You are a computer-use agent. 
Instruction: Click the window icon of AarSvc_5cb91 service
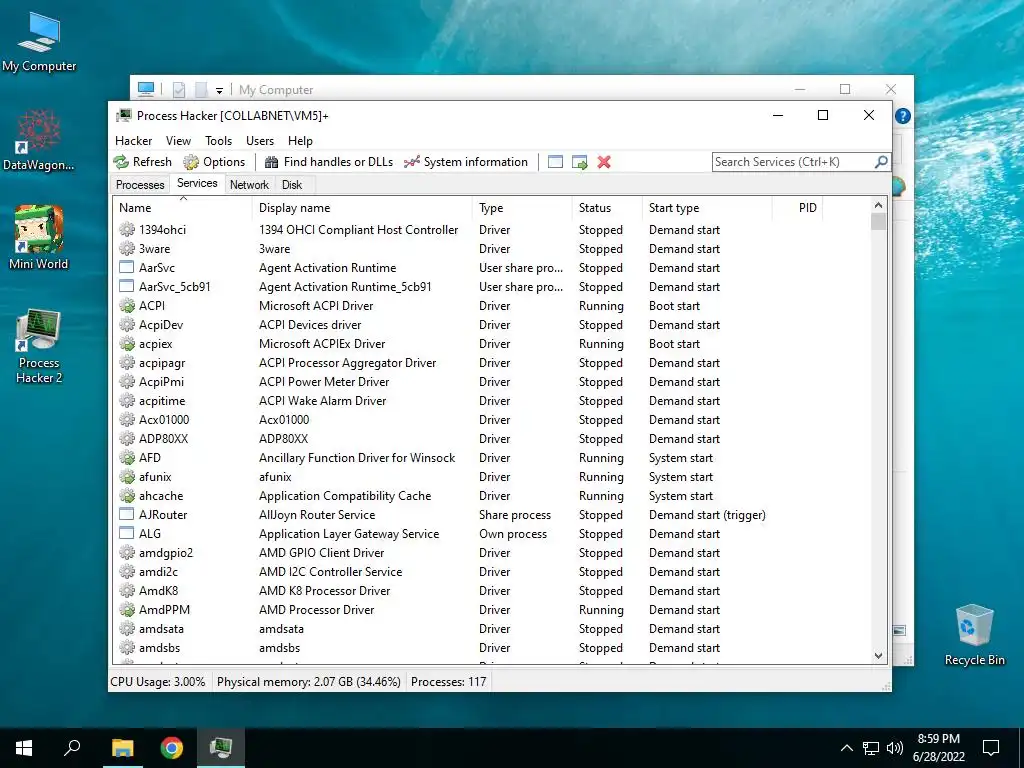pos(127,287)
